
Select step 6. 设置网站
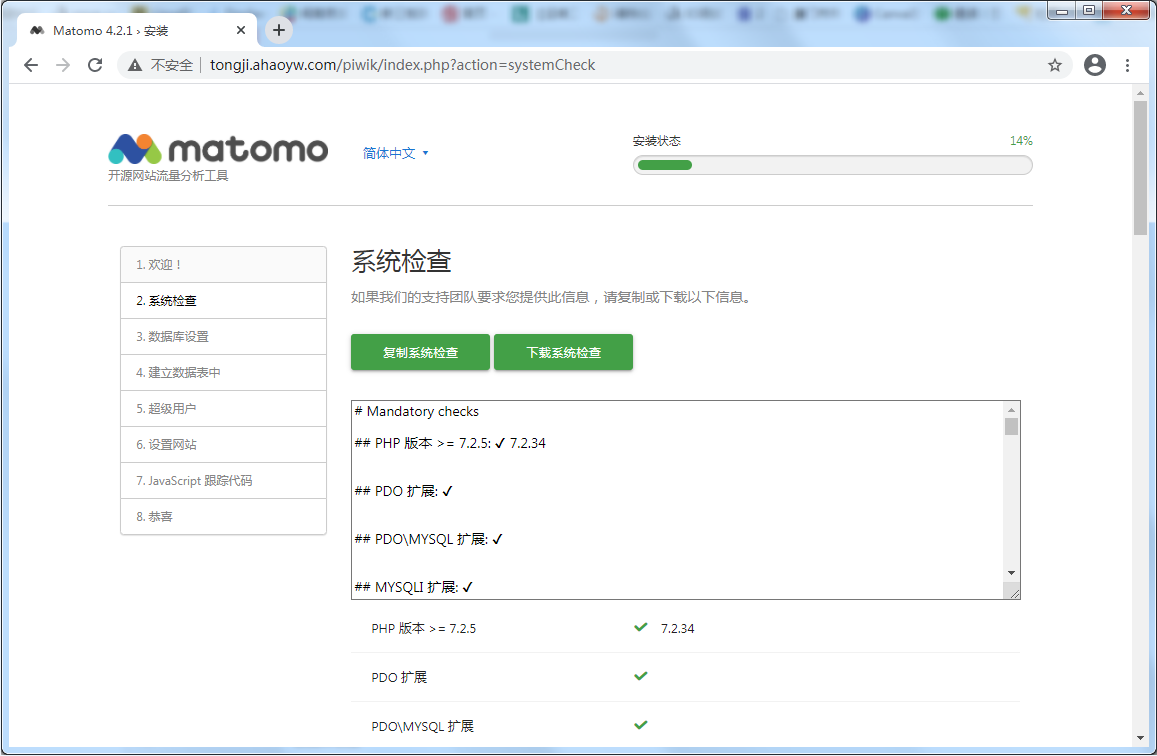coord(224,445)
